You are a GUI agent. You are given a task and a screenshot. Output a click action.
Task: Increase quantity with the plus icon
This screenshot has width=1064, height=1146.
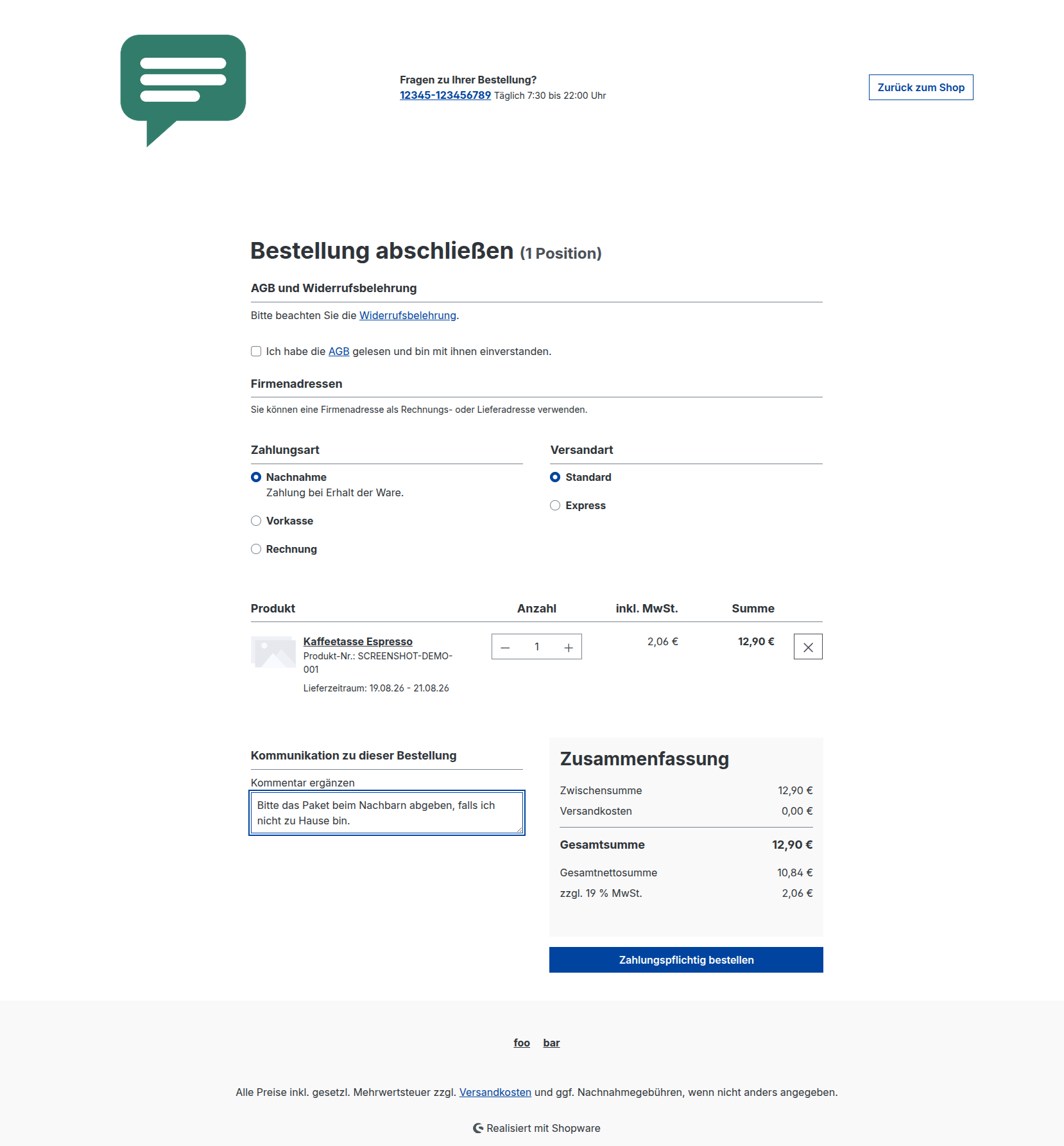[569, 647]
